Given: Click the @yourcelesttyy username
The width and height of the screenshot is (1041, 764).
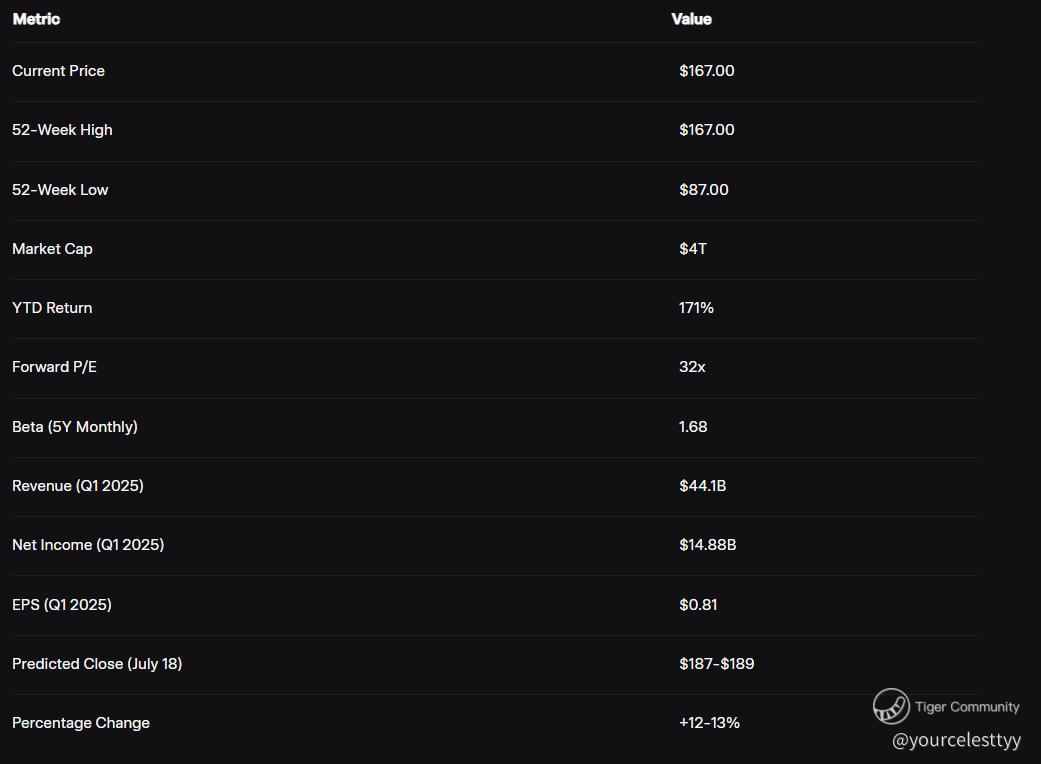Looking at the screenshot, I should pos(956,740).
